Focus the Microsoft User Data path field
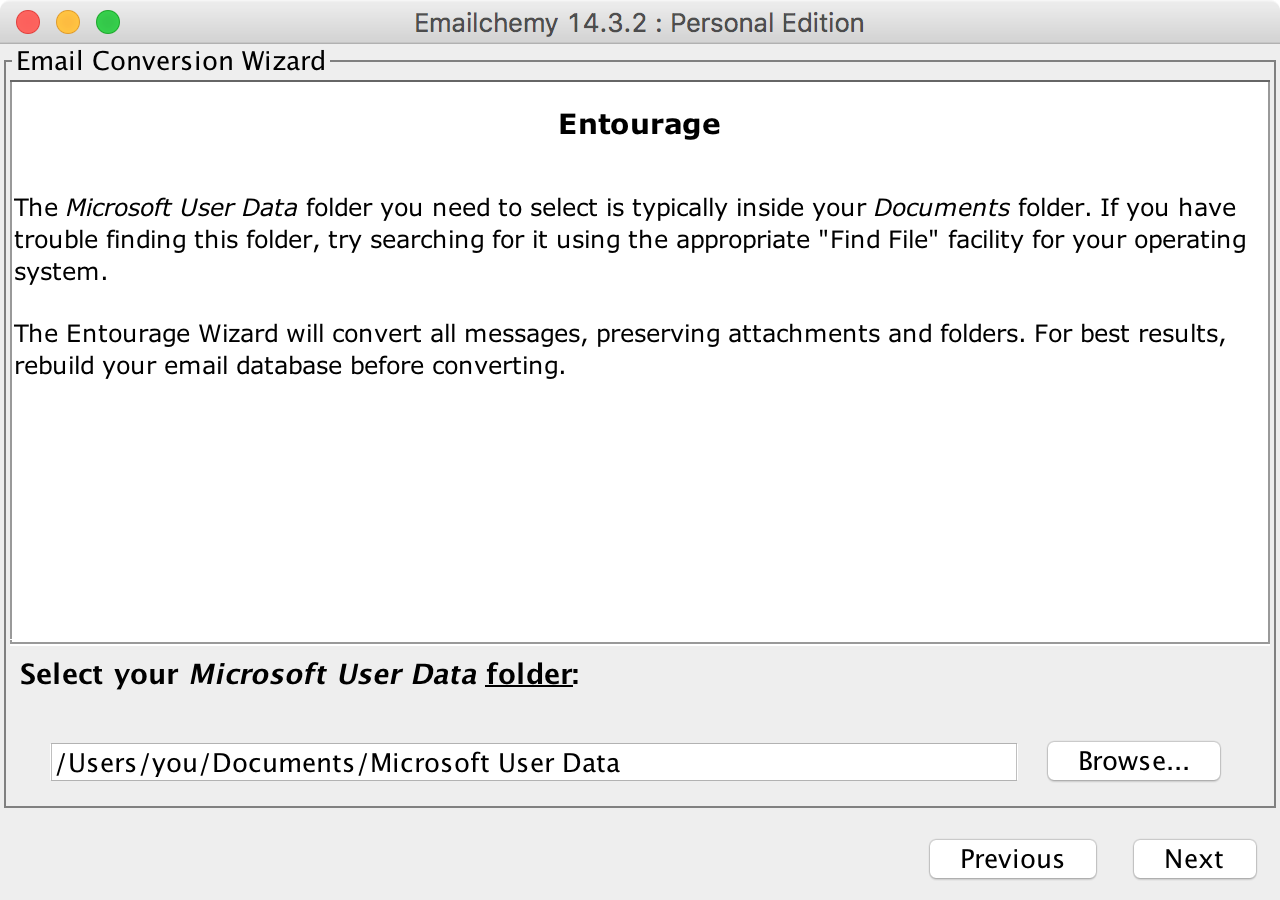Image resolution: width=1280 pixels, height=900 pixels. tap(533, 763)
